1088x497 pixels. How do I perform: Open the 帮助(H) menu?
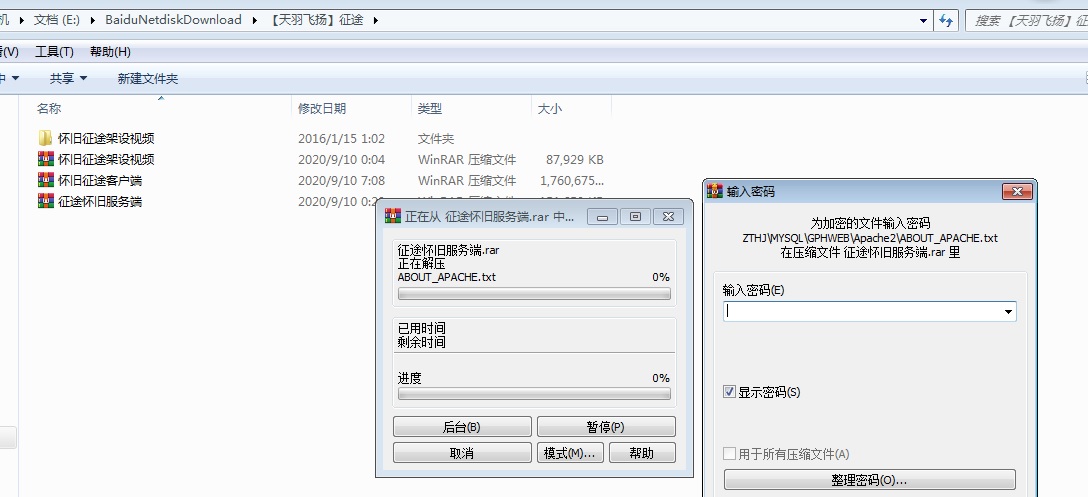[x=110, y=52]
